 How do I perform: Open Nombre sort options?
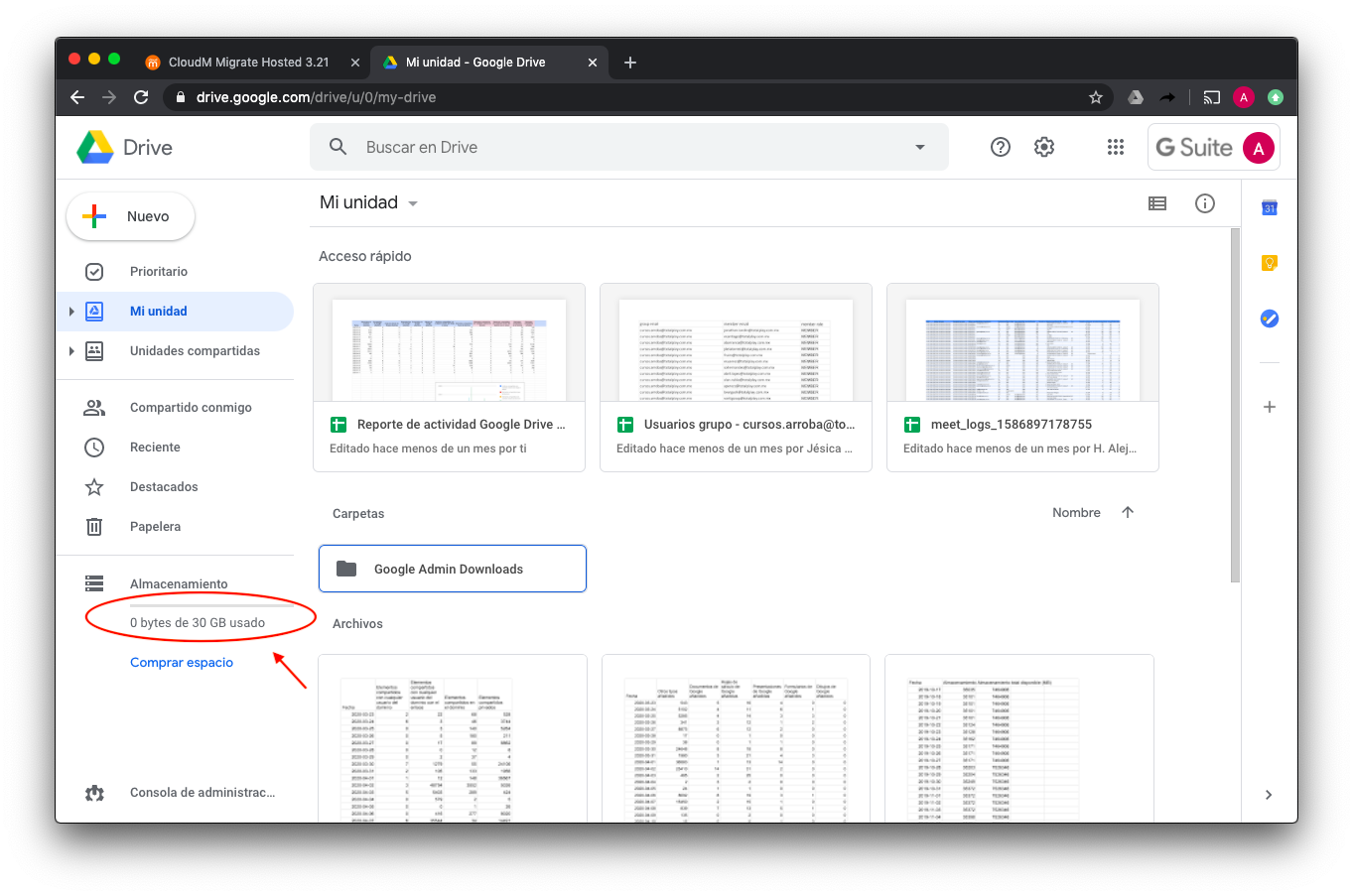click(1076, 512)
